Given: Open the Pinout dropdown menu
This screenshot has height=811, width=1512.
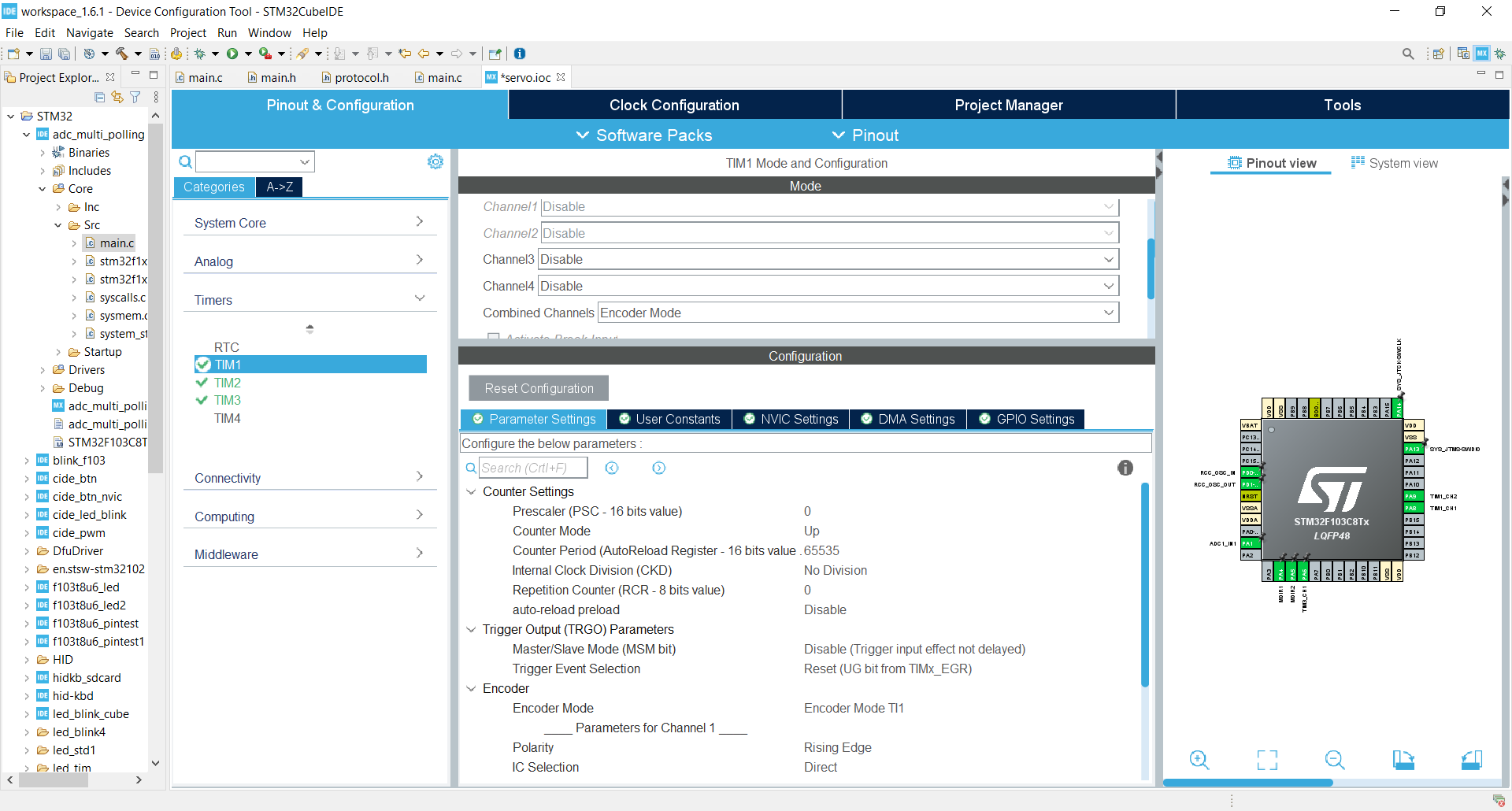Looking at the screenshot, I should (x=865, y=135).
